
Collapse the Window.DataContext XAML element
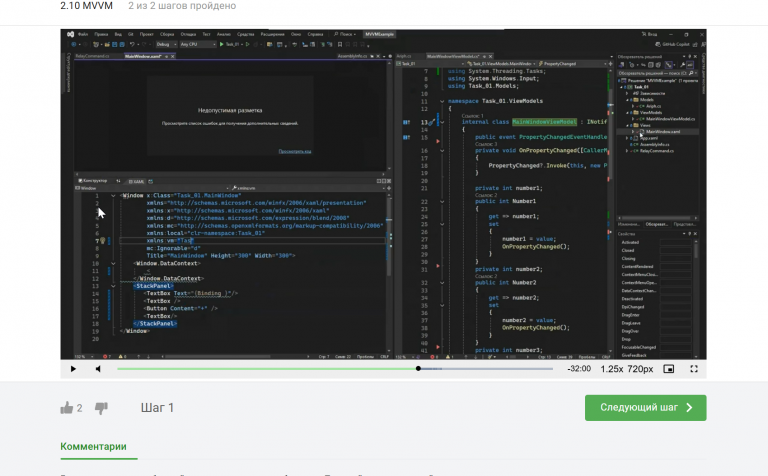tap(113, 263)
